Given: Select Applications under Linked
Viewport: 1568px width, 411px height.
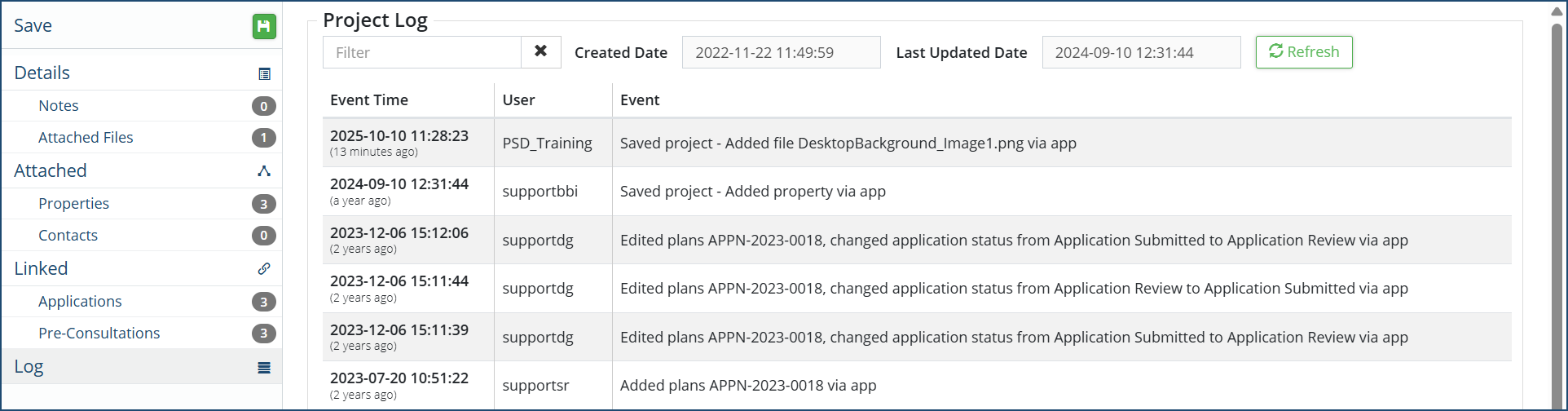Looking at the screenshot, I should [80, 302].
